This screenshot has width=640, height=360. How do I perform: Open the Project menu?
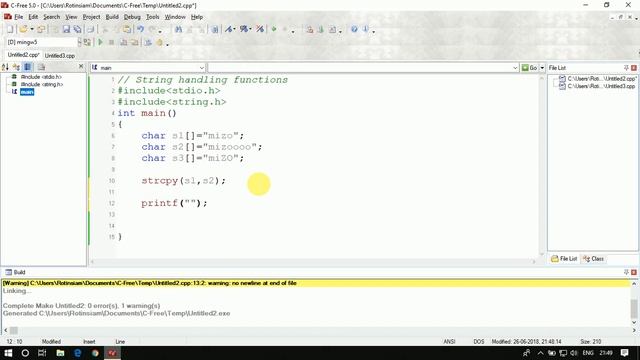pyautogui.click(x=91, y=17)
